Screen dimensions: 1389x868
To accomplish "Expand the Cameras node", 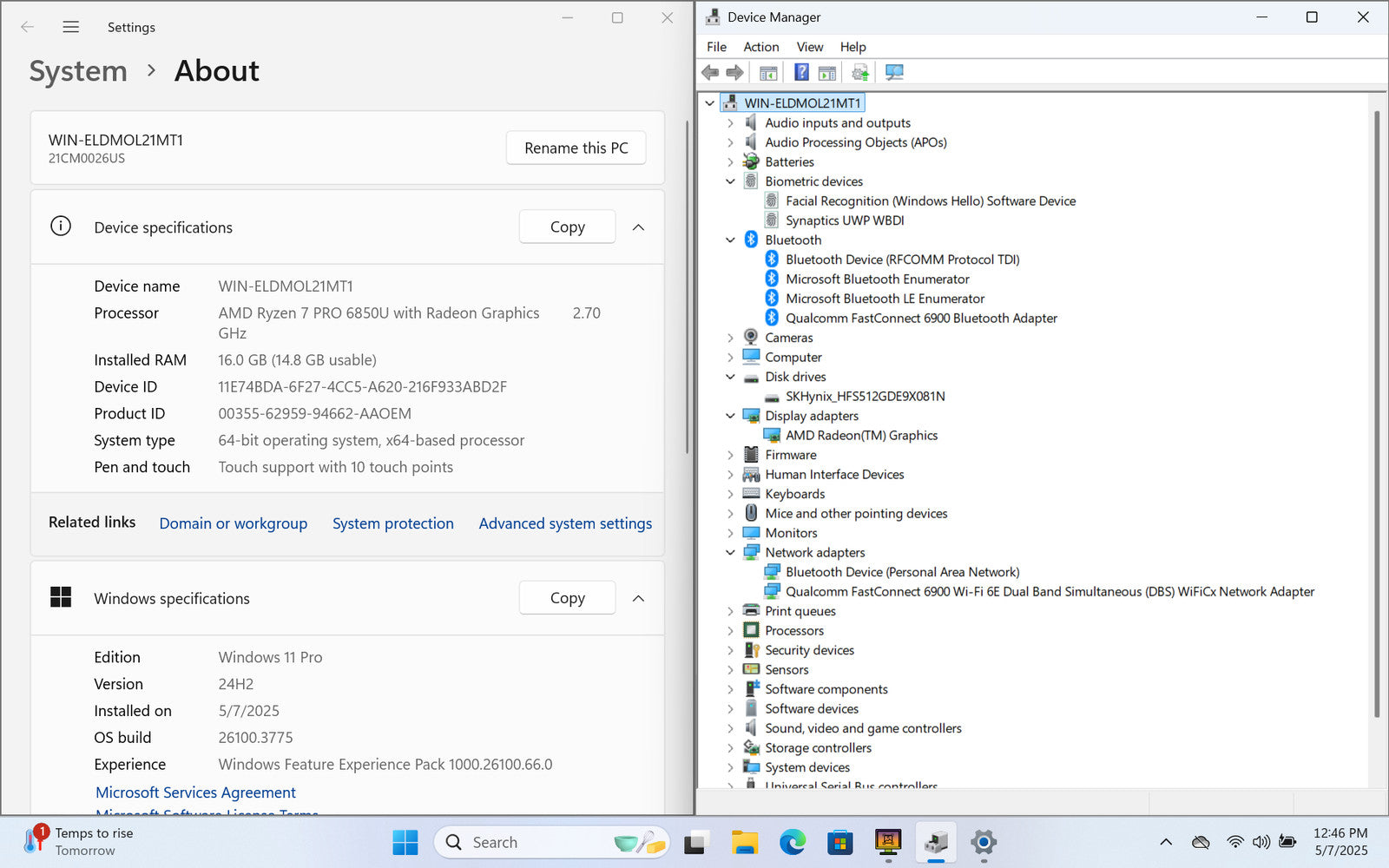I will click(730, 338).
